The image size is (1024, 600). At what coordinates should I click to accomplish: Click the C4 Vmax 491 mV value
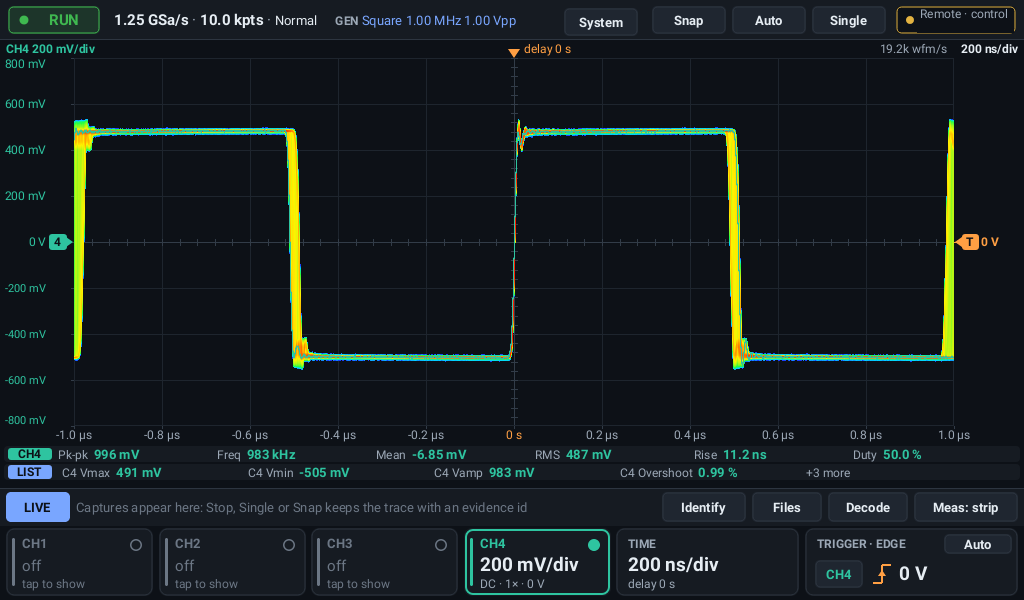coord(111,473)
